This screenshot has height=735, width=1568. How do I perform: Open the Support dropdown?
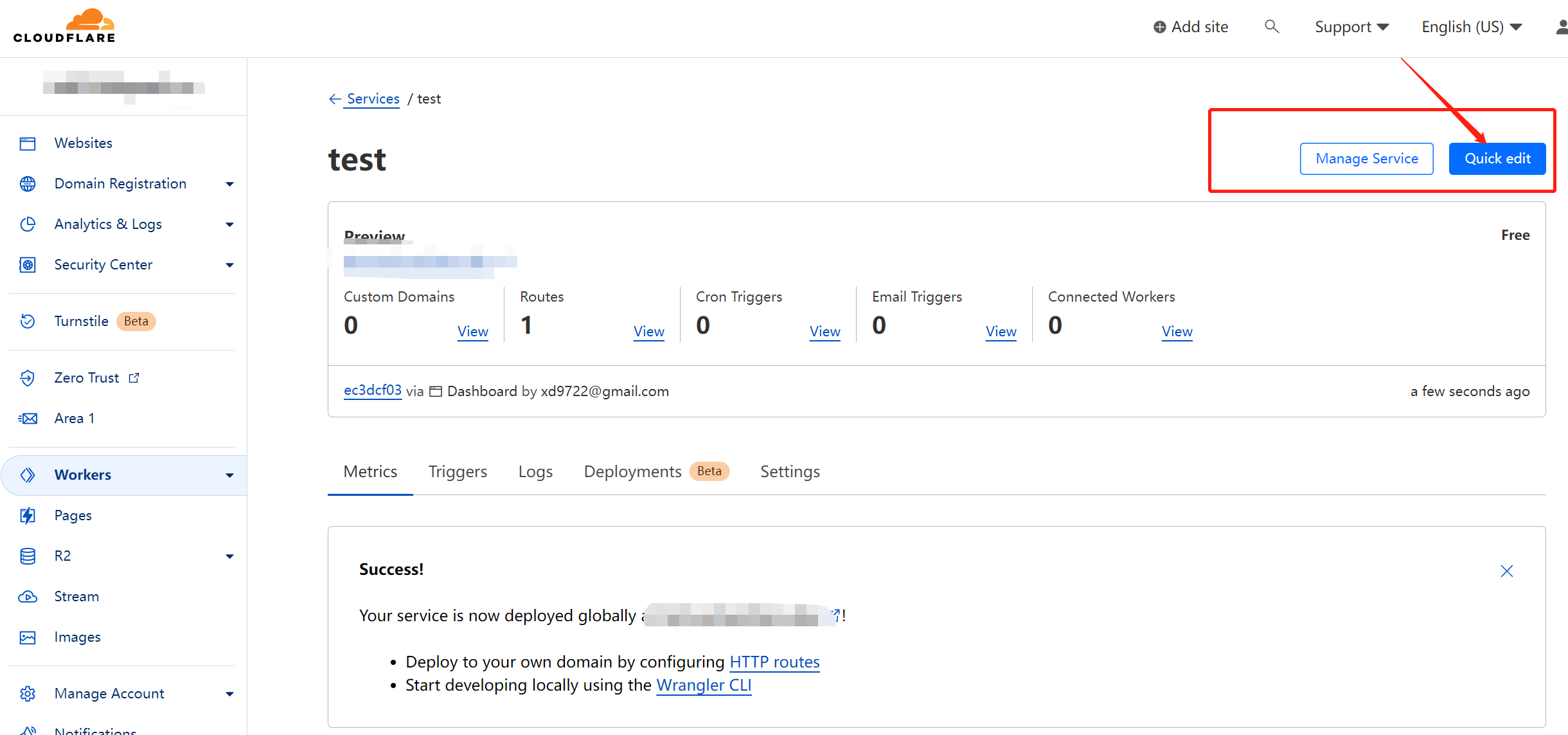coord(1351,27)
